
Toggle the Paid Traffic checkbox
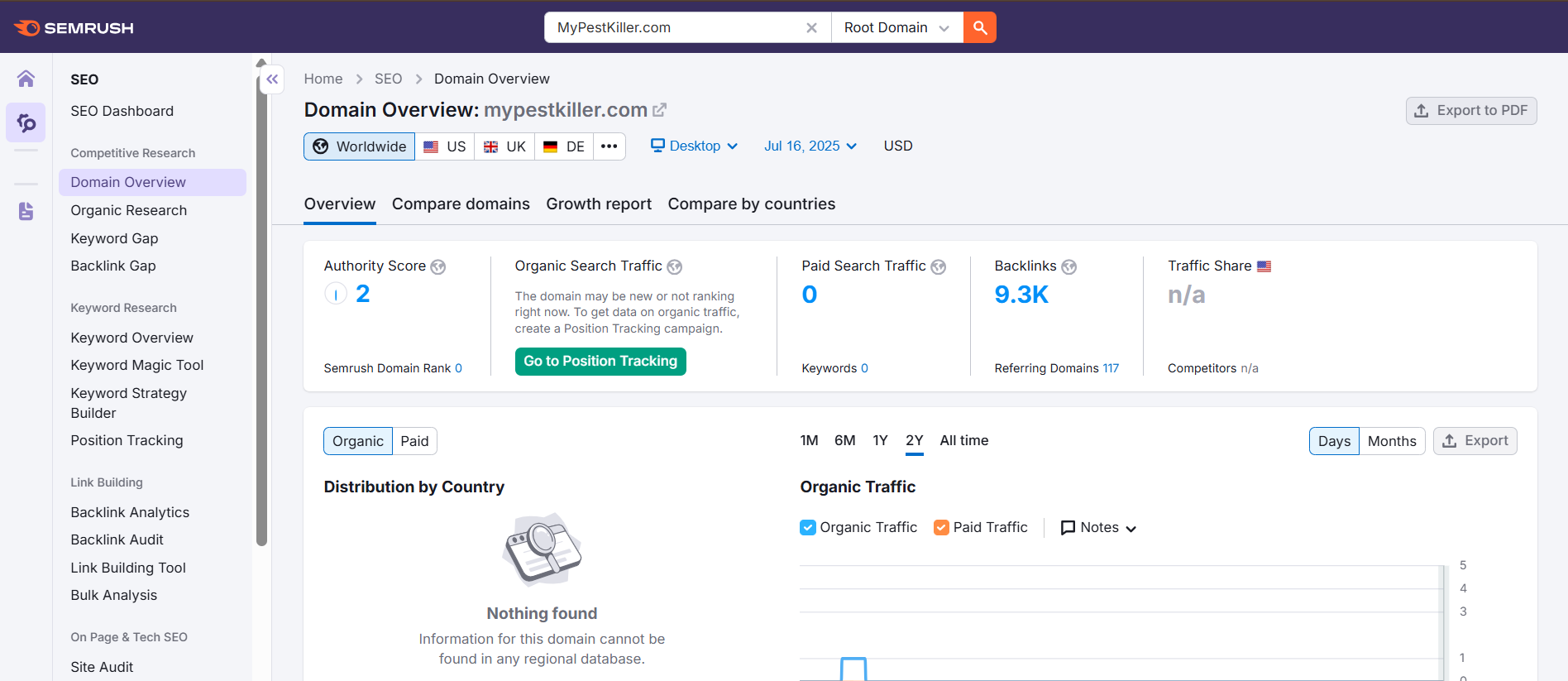pos(941,528)
